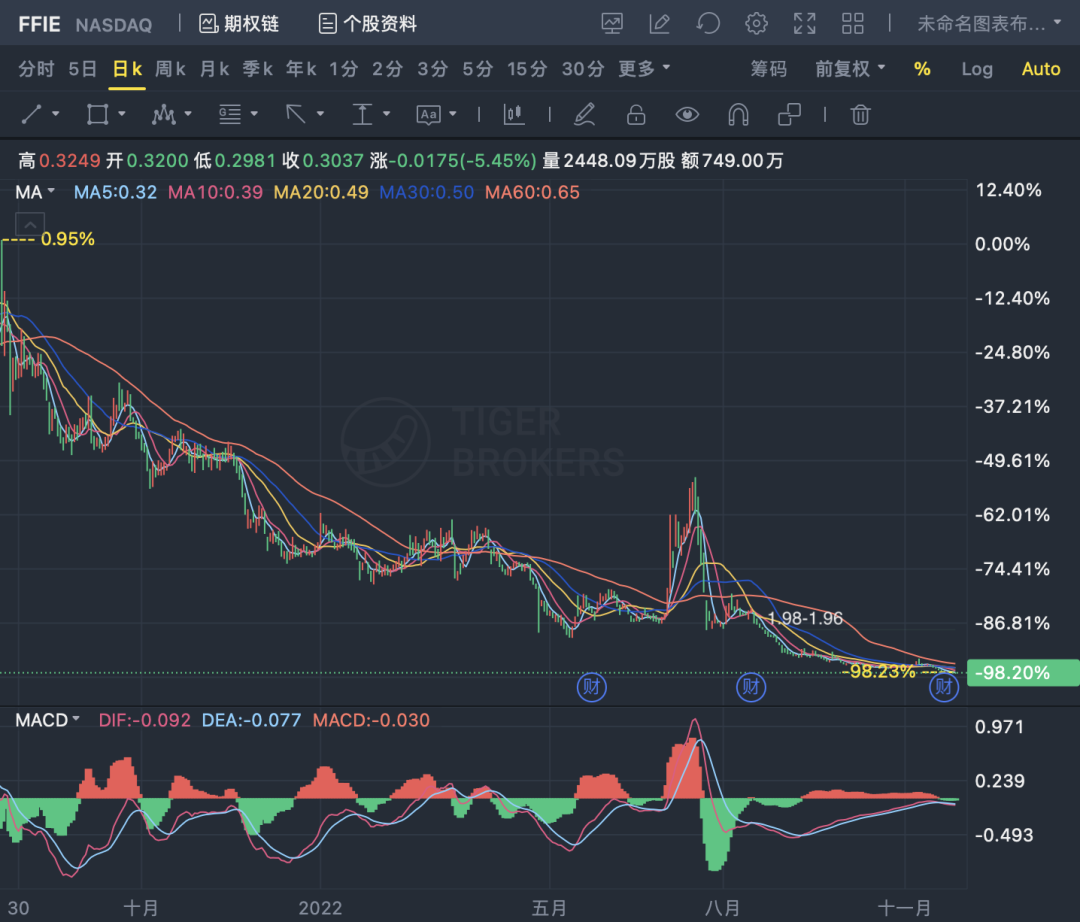Switch to 周k weekly chart tab
Viewport: 1080px width, 922px height.
pyautogui.click(x=170, y=69)
